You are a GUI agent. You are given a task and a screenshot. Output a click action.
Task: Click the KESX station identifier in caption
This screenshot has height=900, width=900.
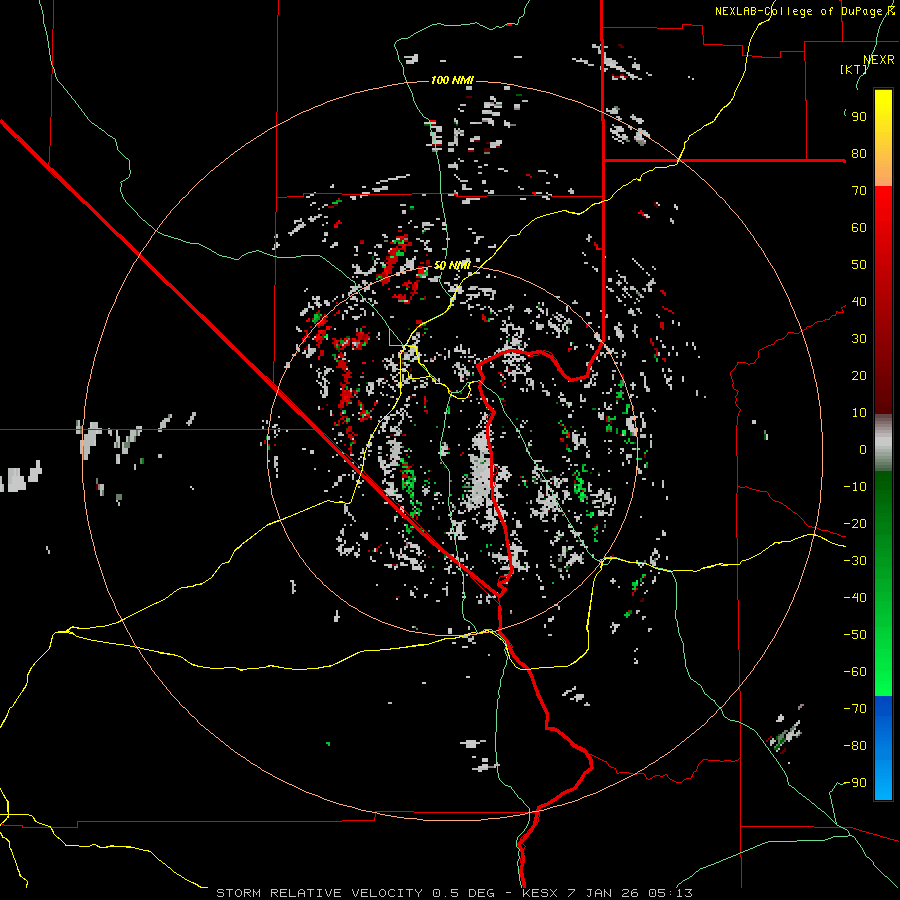click(x=541, y=893)
